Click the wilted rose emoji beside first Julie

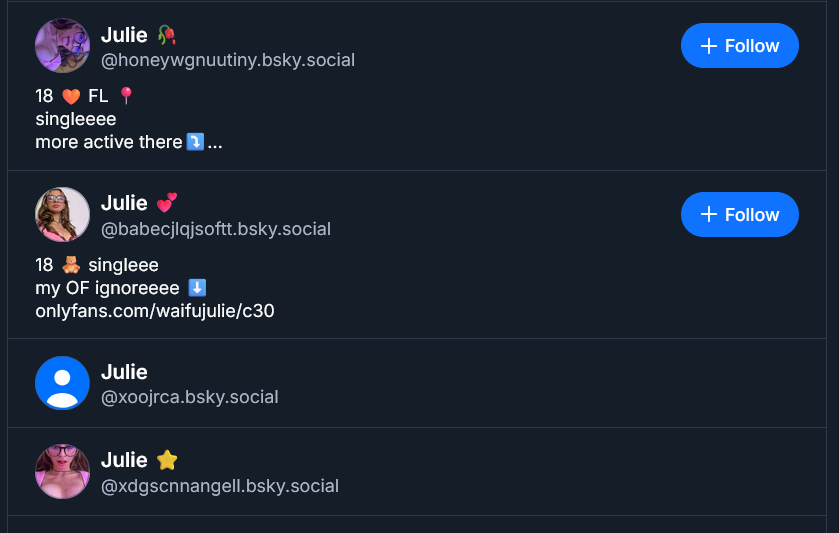tap(167, 35)
